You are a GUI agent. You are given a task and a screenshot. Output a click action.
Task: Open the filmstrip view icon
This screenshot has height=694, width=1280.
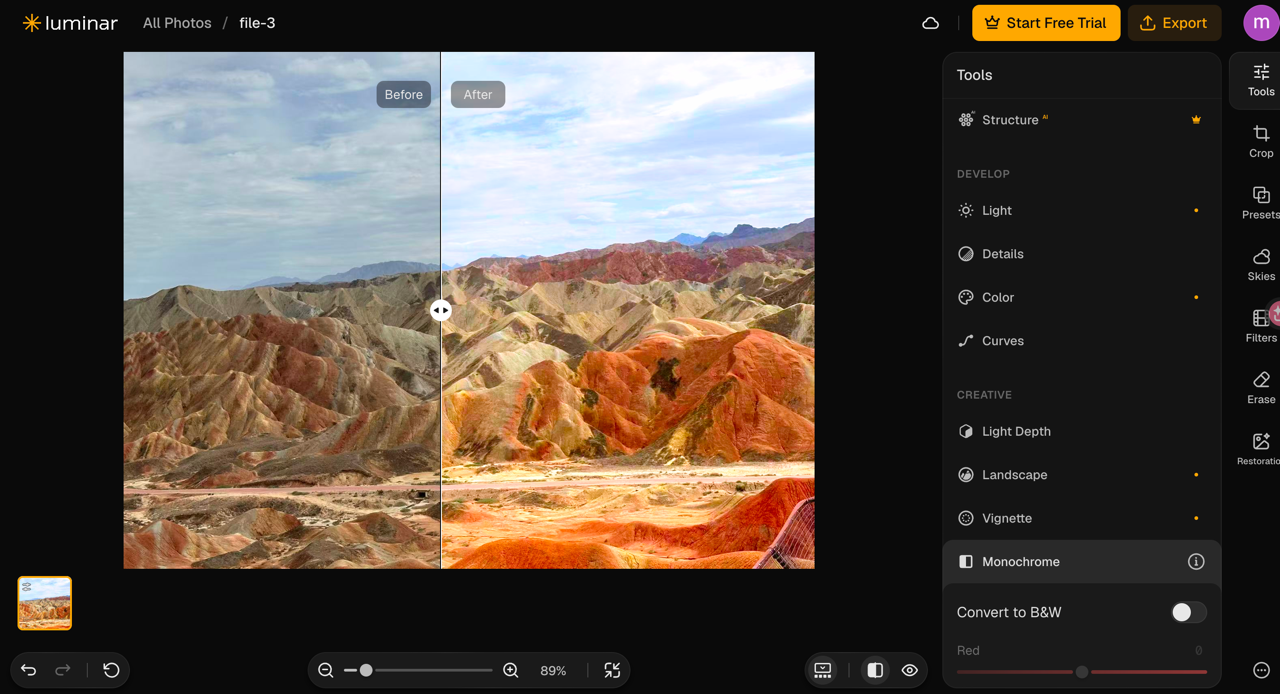tap(823, 671)
